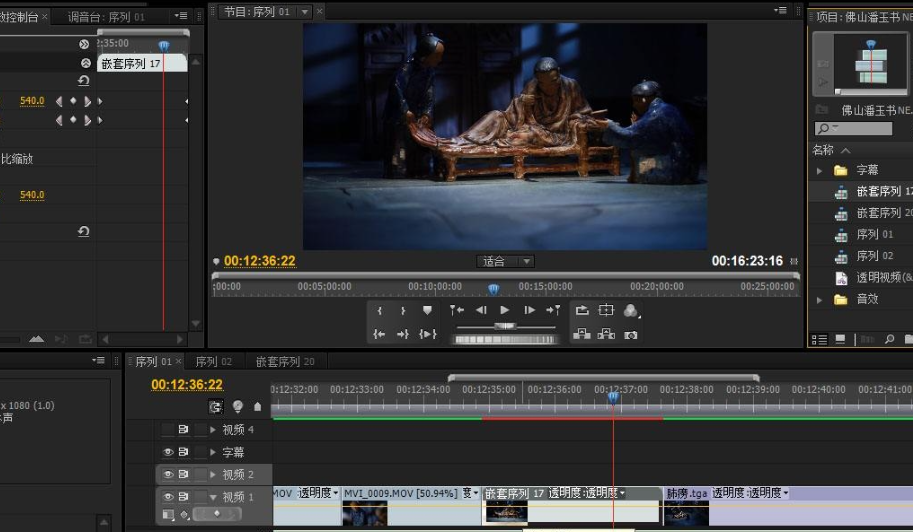This screenshot has height=532, width=913.
Task: Click the 嵌套序列 17 clip on 视频 1
Action: (572, 506)
